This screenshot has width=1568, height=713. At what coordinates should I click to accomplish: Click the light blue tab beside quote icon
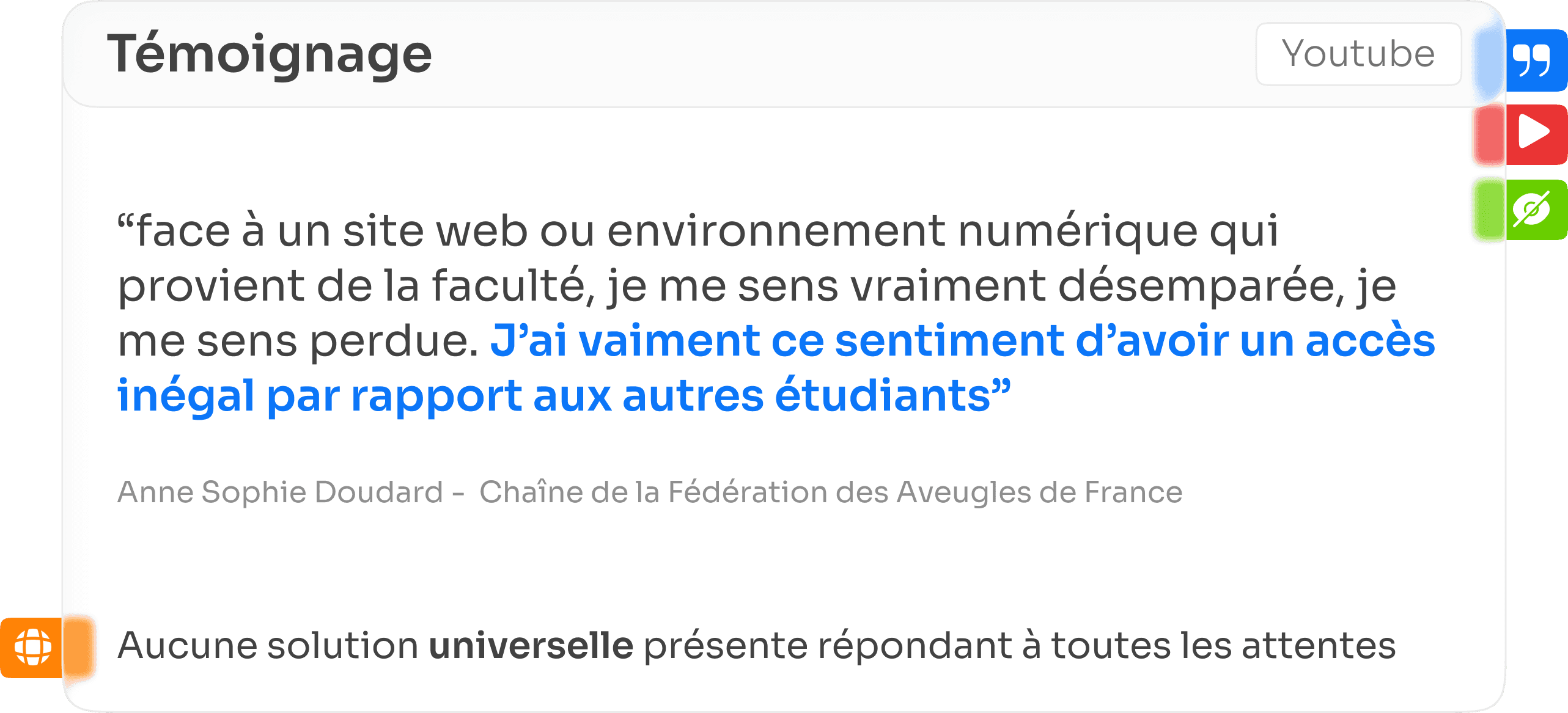(1489, 60)
